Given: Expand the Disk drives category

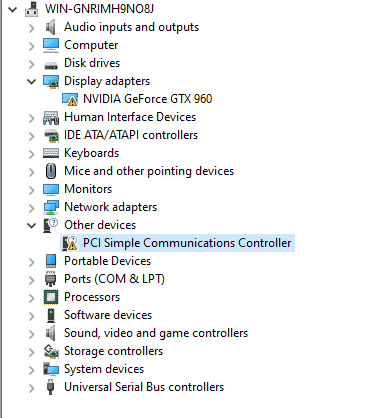Looking at the screenshot, I should 32,64.
